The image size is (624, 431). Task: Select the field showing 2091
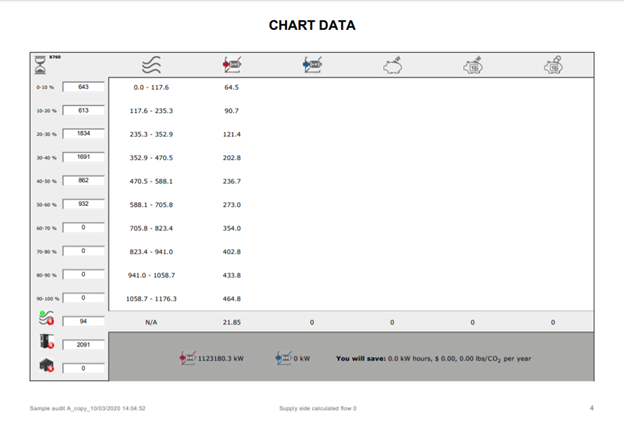pyautogui.click(x=84, y=345)
